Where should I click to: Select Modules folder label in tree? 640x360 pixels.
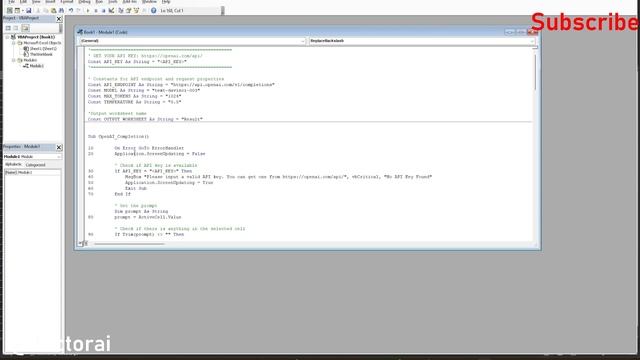click(30, 60)
